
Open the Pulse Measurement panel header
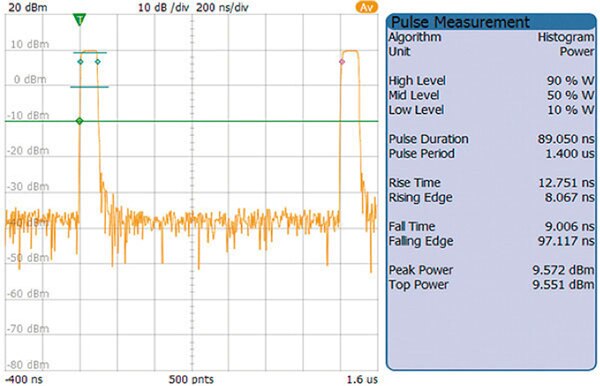click(x=491, y=22)
